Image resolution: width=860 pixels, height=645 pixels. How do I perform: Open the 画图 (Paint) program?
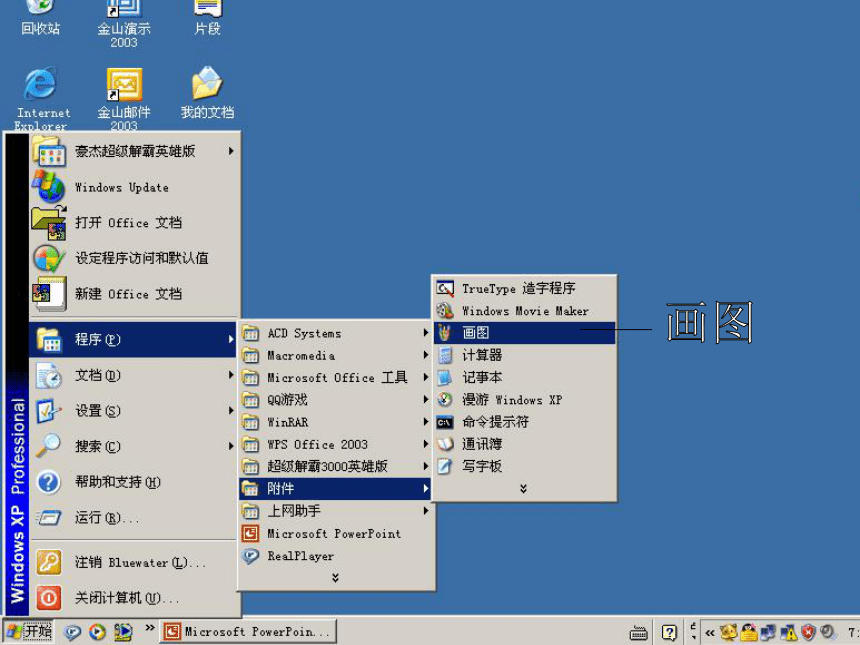coord(524,333)
